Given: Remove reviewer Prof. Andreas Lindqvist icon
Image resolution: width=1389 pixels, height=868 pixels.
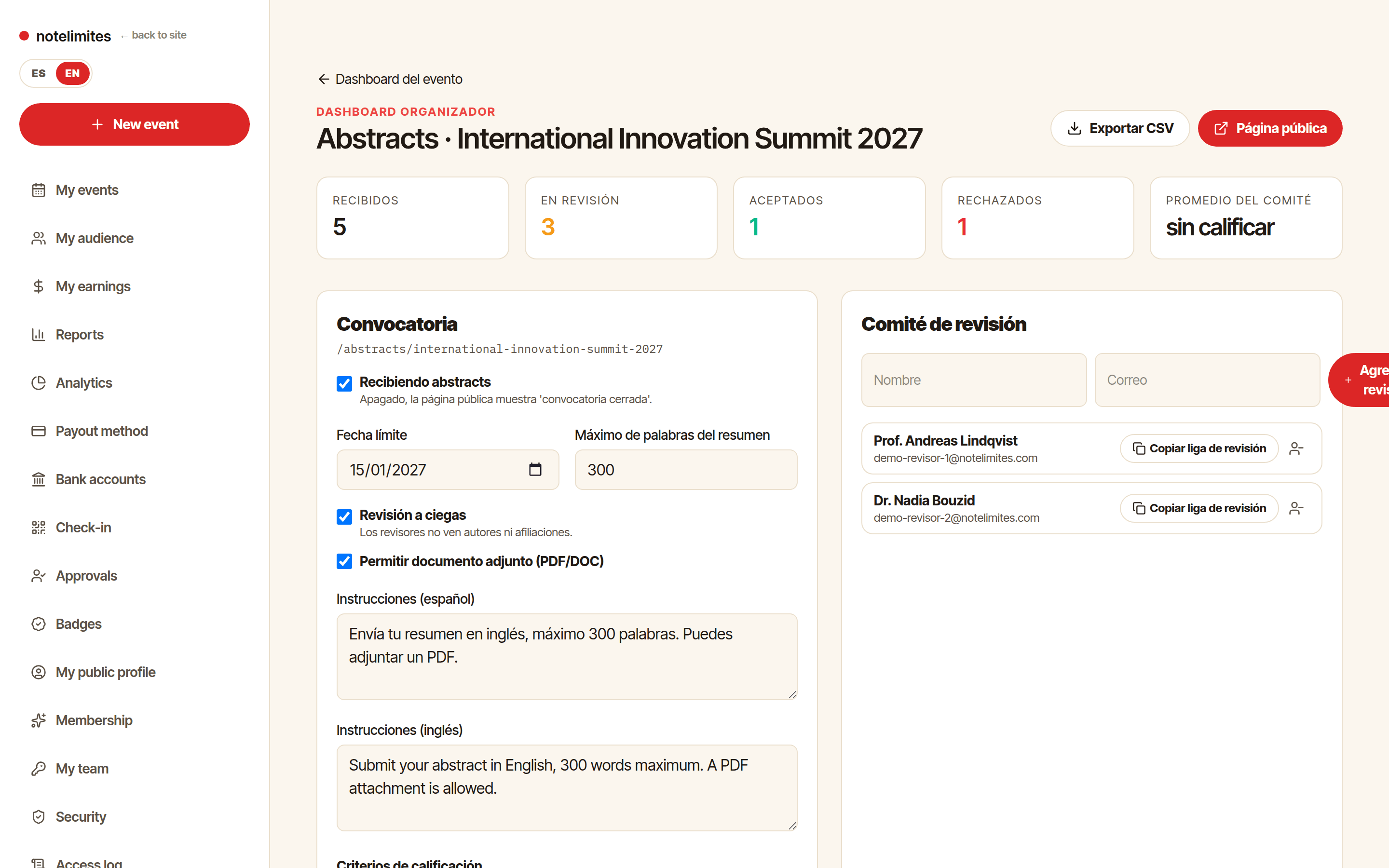Looking at the screenshot, I should tap(1296, 448).
